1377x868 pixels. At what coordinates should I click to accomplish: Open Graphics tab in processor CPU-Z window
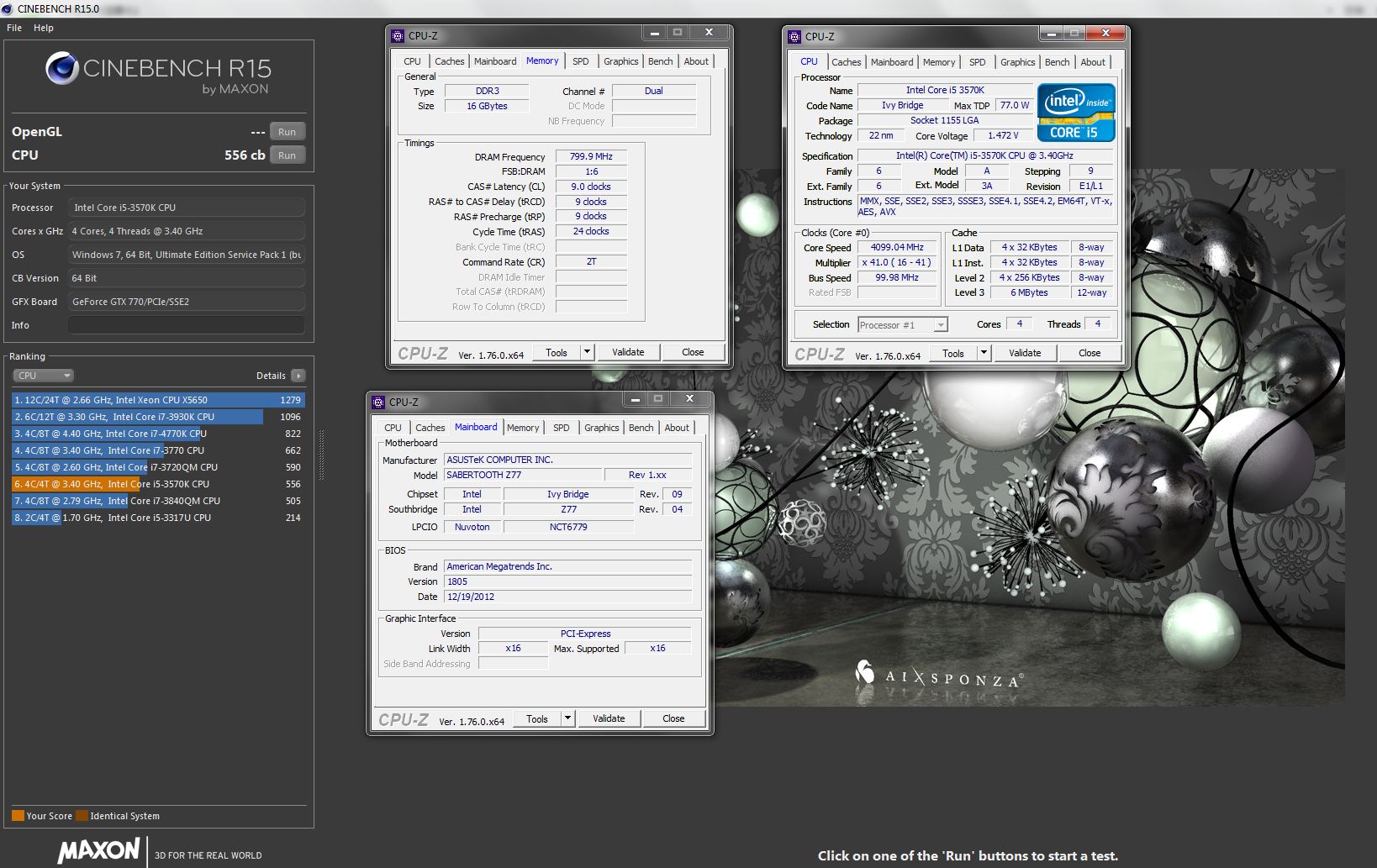1017,62
